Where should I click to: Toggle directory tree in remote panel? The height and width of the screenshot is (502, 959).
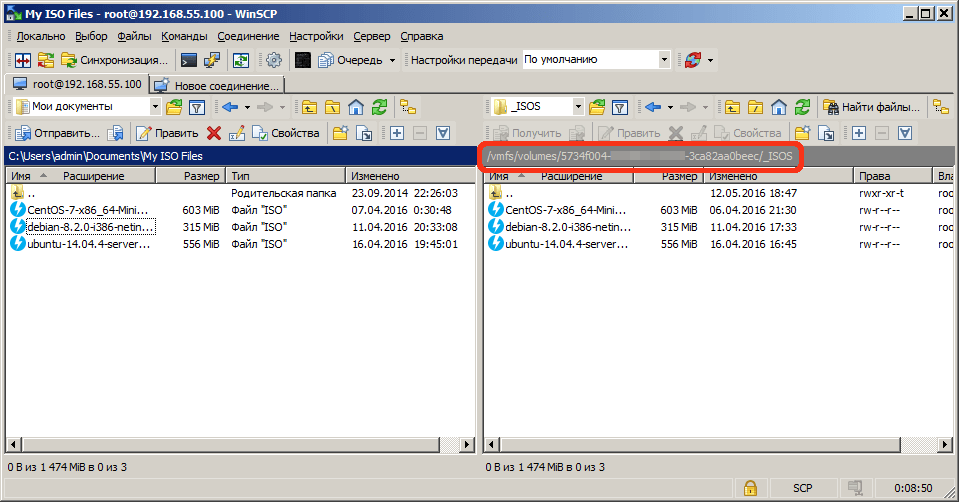pos(941,107)
